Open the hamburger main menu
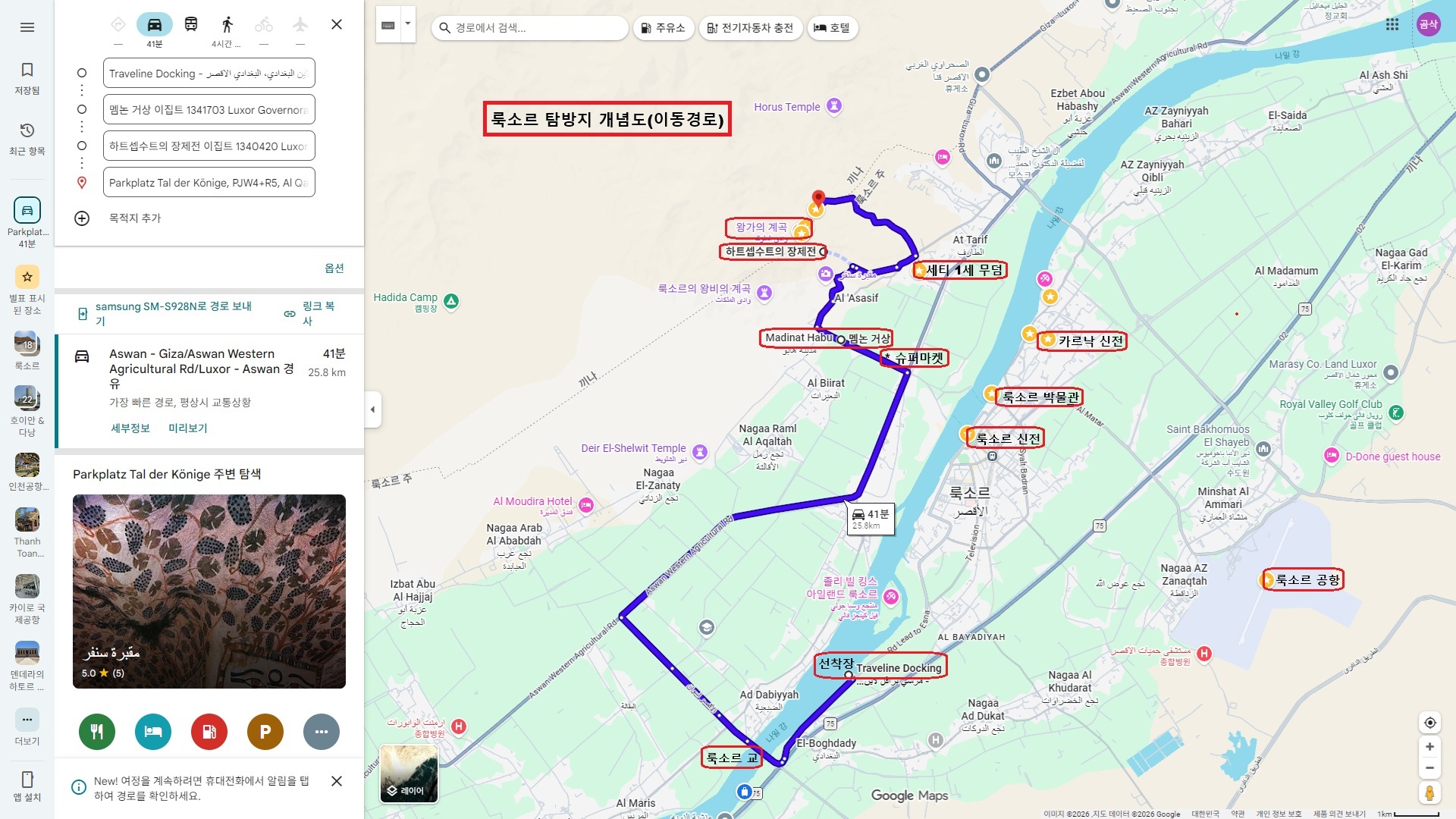The width and height of the screenshot is (1456, 819). click(27, 27)
